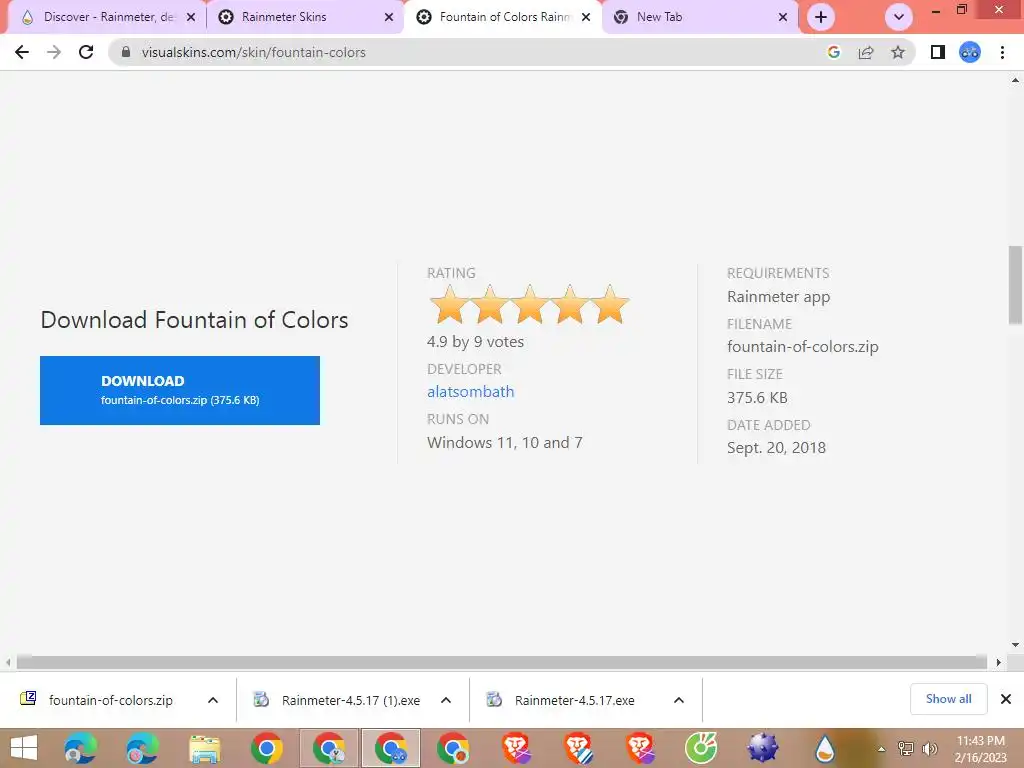Open the green circular app in the taskbar
This screenshot has height=768, width=1024.
pos(701,748)
